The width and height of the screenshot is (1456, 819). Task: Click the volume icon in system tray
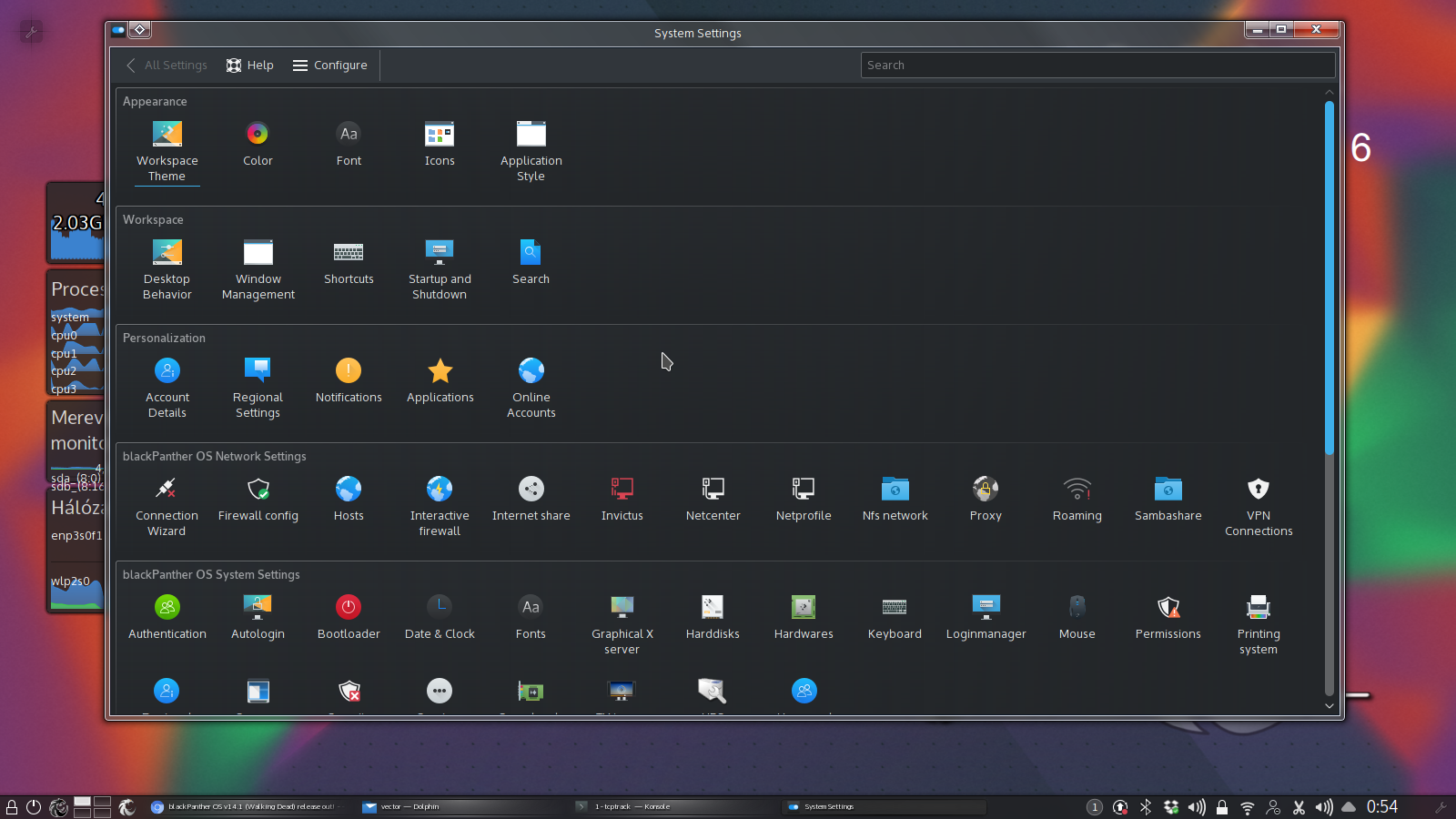[1197, 807]
